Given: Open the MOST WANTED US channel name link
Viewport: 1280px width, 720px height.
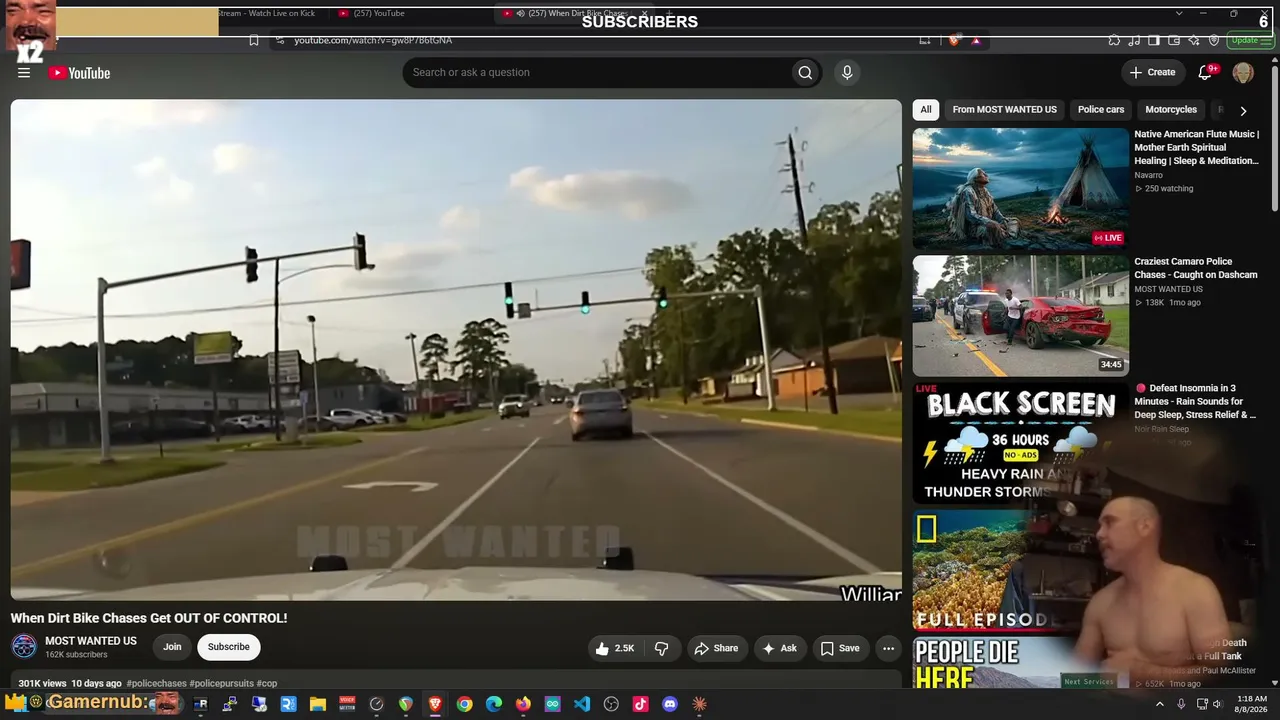Looking at the screenshot, I should click(91, 641).
